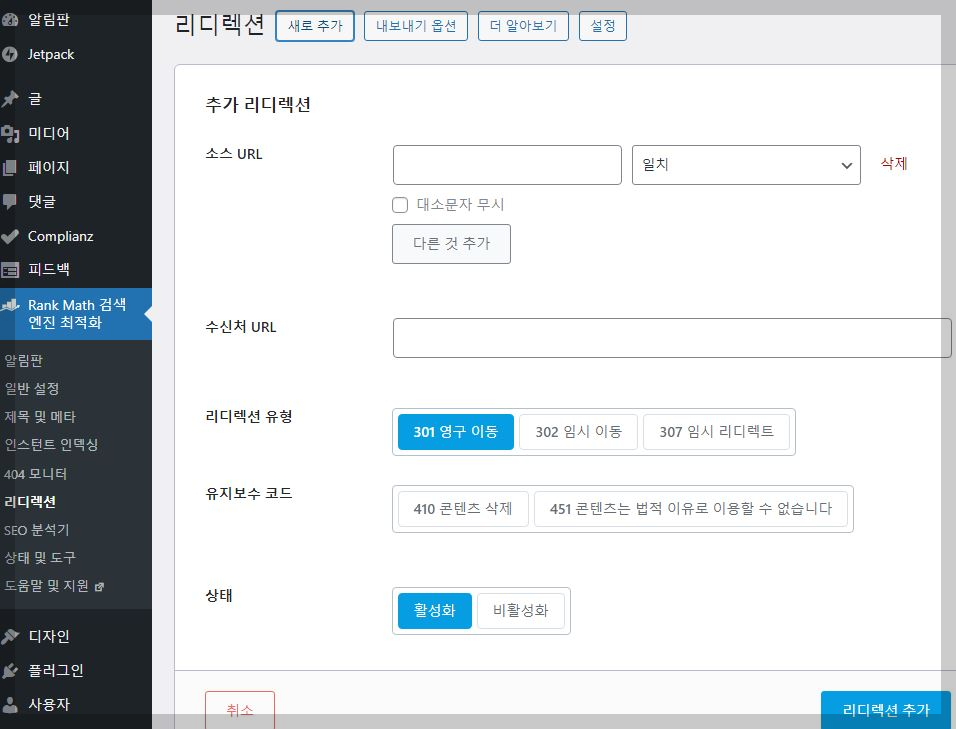Select 301 영구 이동 redirection type
956x729 pixels.
tap(455, 432)
